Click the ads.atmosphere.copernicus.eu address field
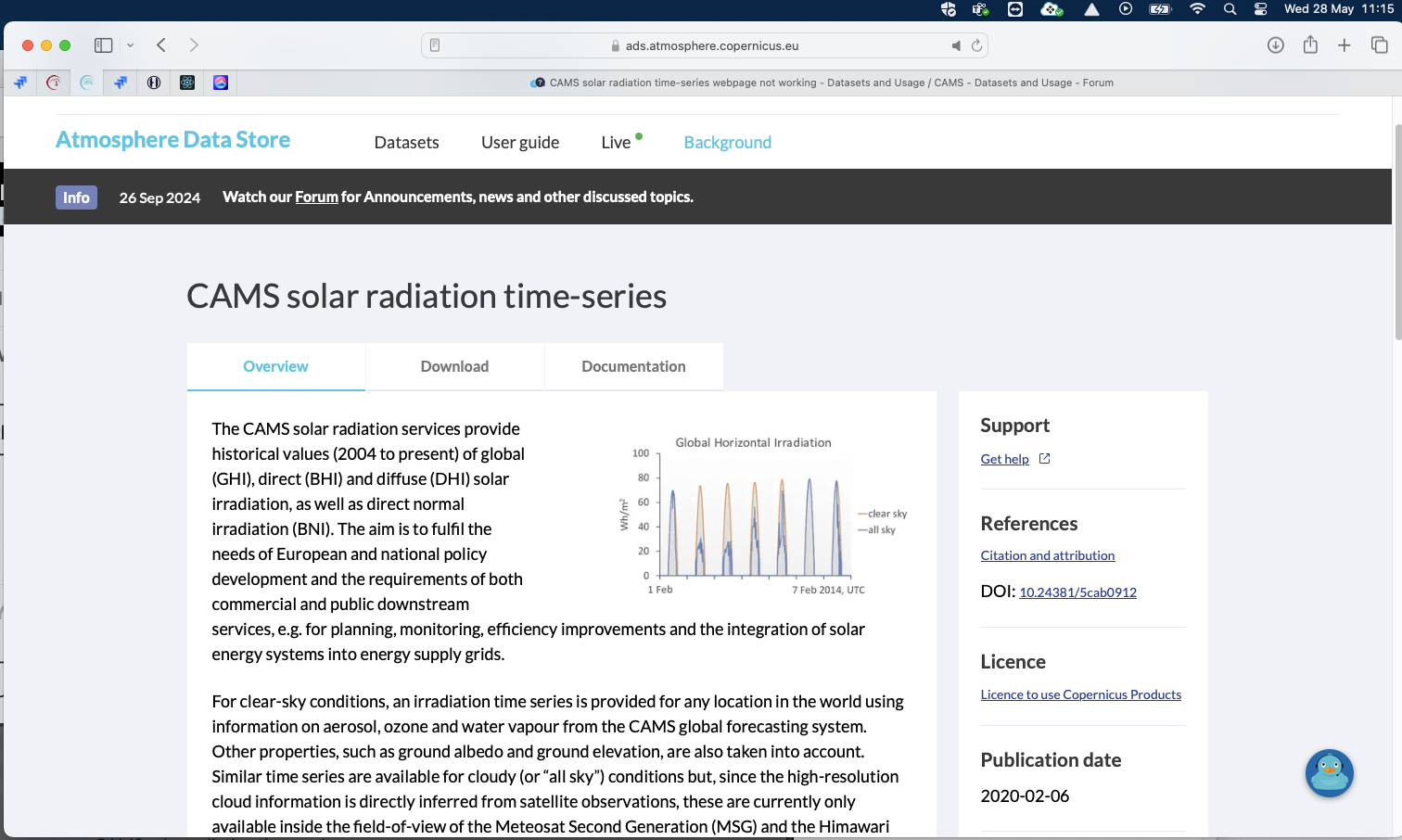 [x=705, y=45]
